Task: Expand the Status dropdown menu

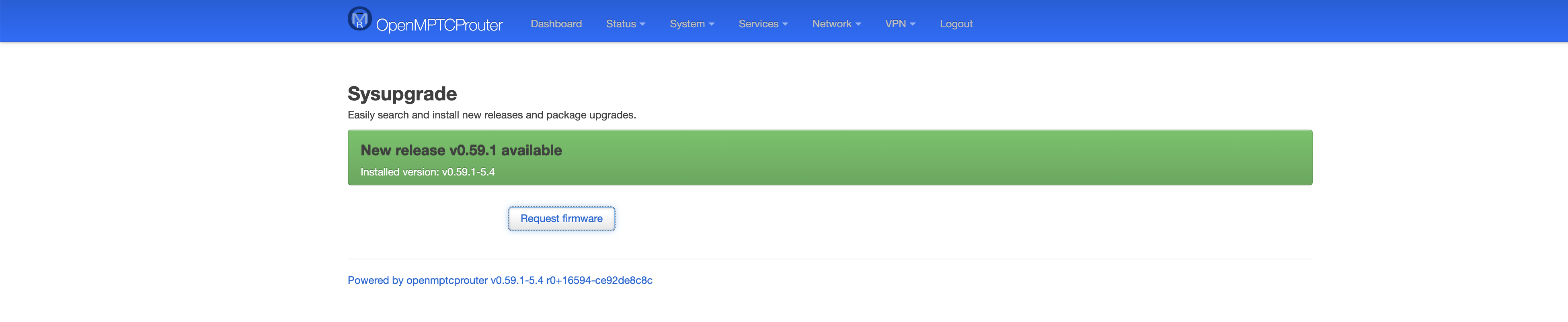Action: (625, 24)
